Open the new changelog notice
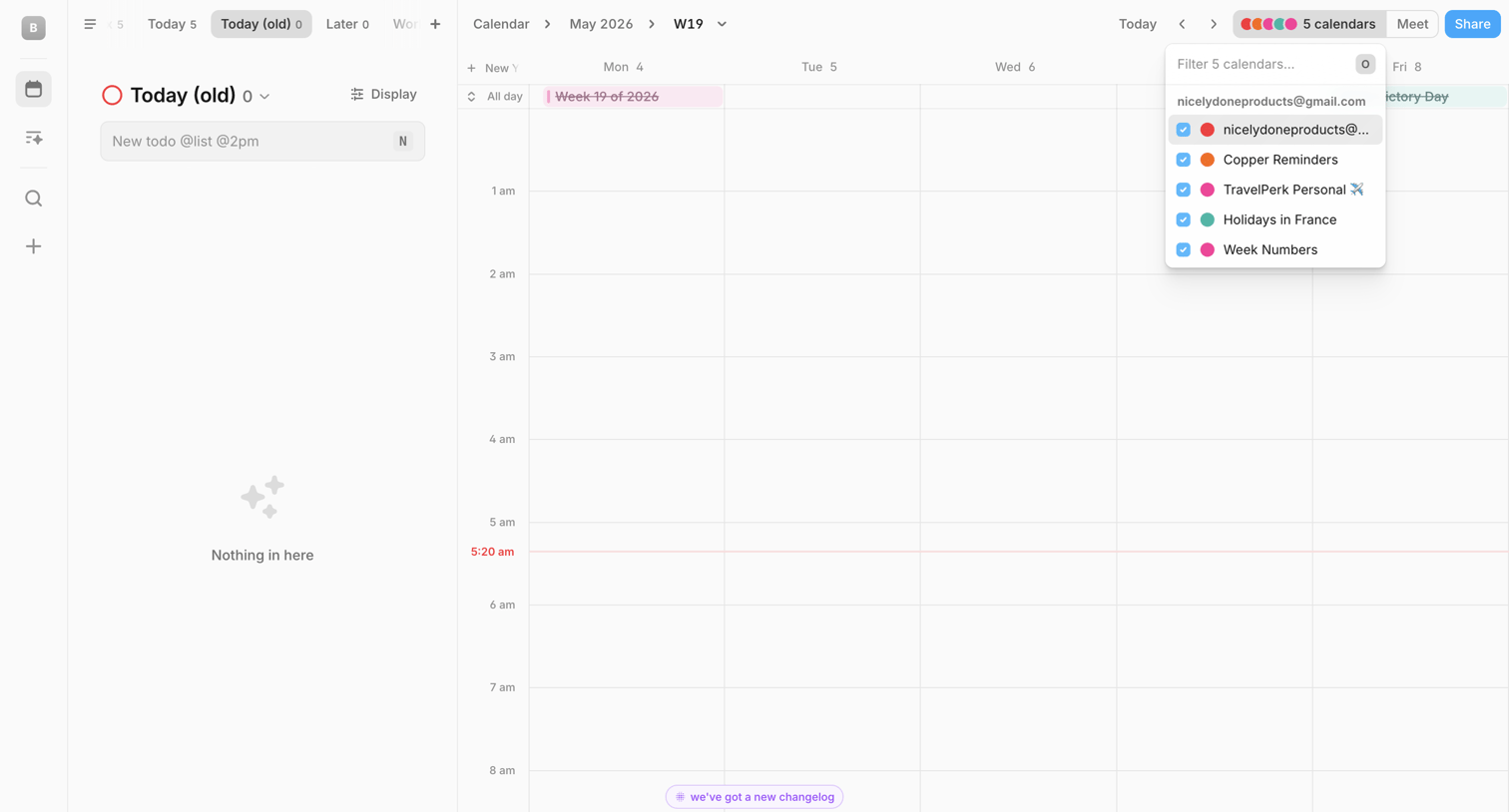1509x812 pixels. tap(754, 797)
